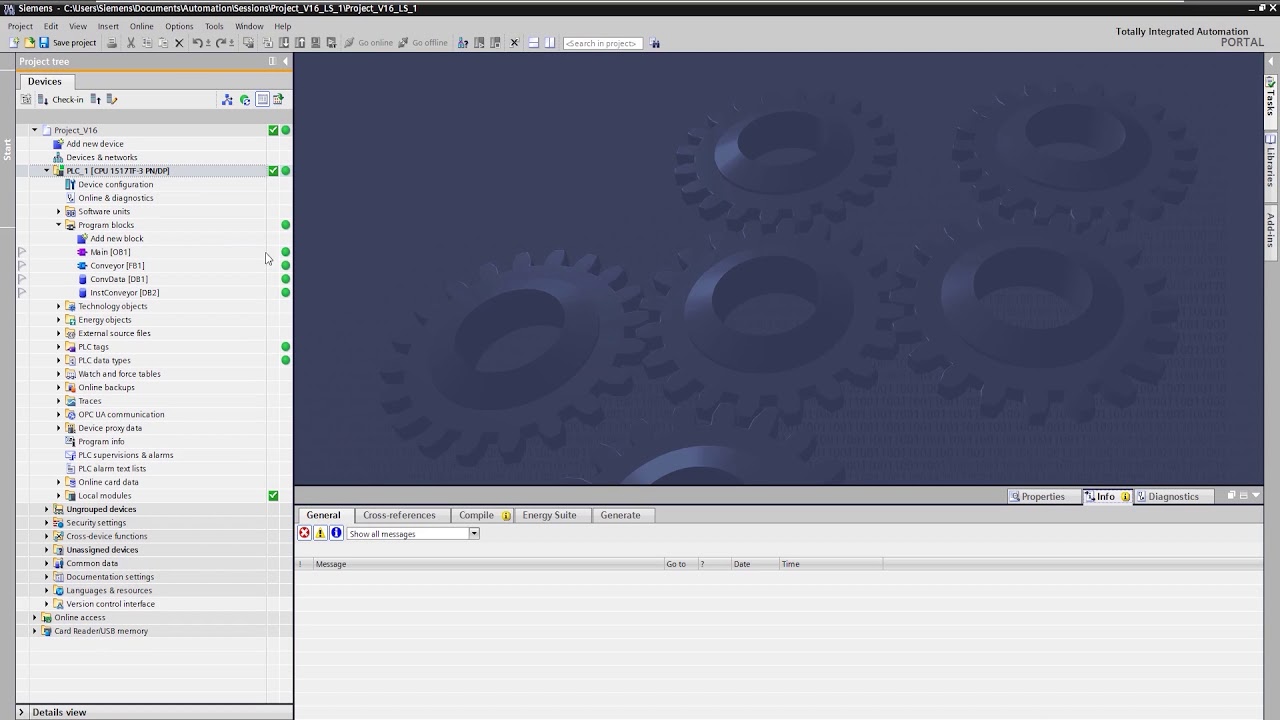Click Devices & networks entry

click(101, 157)
